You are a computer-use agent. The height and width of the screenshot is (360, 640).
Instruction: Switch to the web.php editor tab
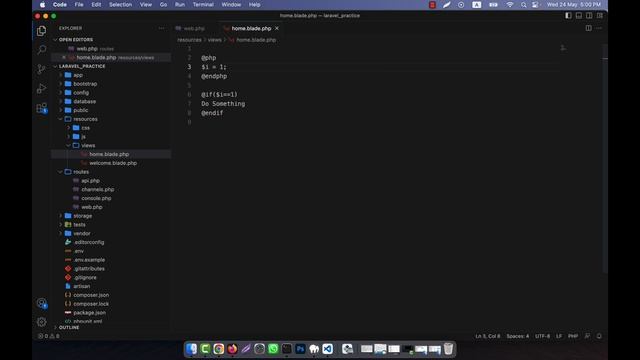(194, 28)
